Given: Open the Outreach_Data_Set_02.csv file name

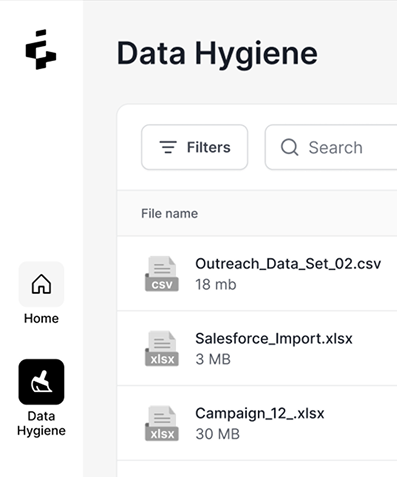Looking at the screenshot, I should coord(288,264).
